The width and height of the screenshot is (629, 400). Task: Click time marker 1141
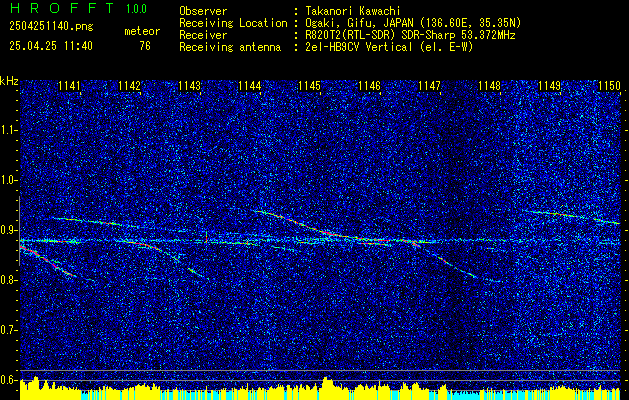[69, 86]
